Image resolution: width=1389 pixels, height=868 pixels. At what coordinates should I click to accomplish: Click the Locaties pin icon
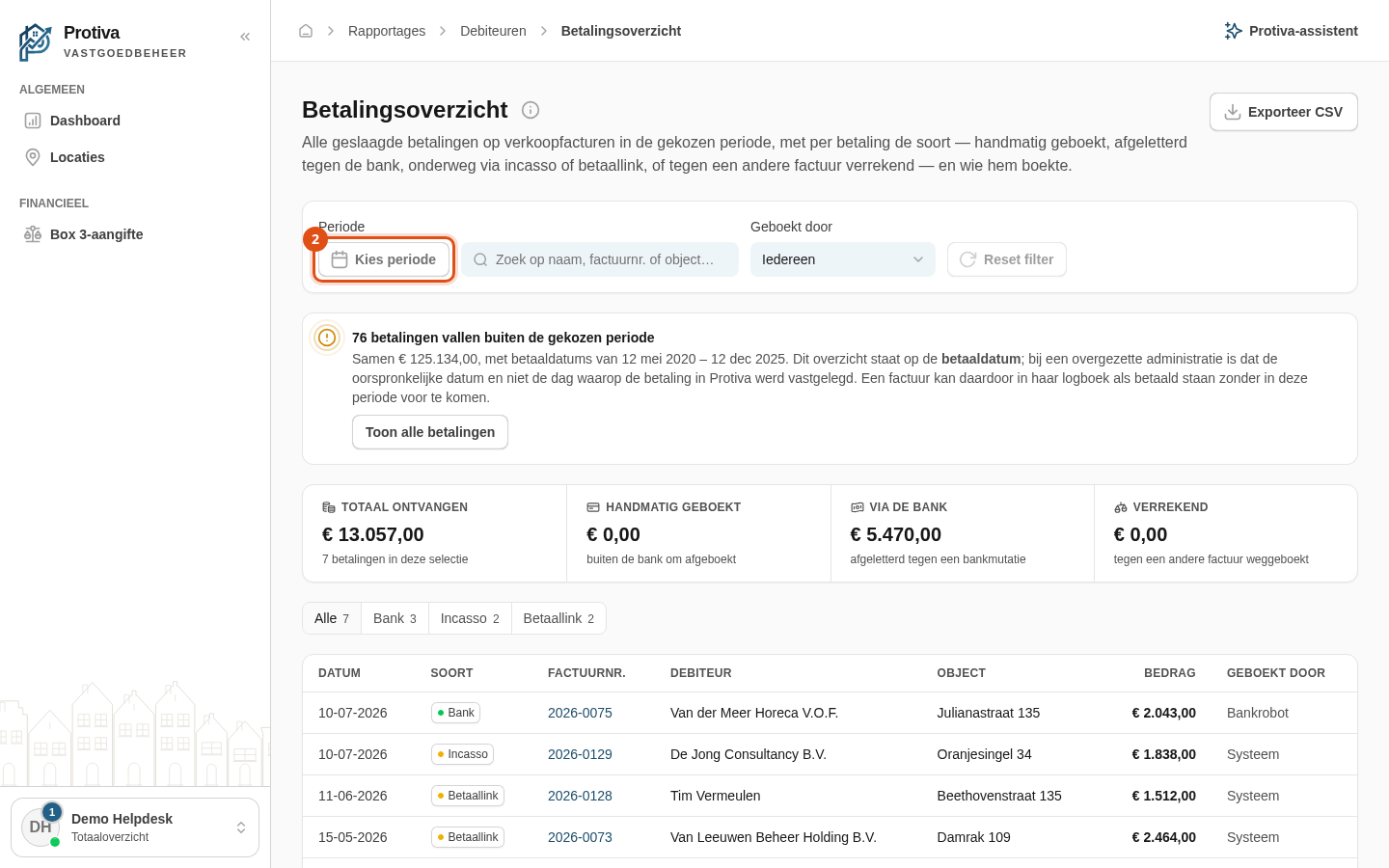pyautogui.click(x=33, y=157)
